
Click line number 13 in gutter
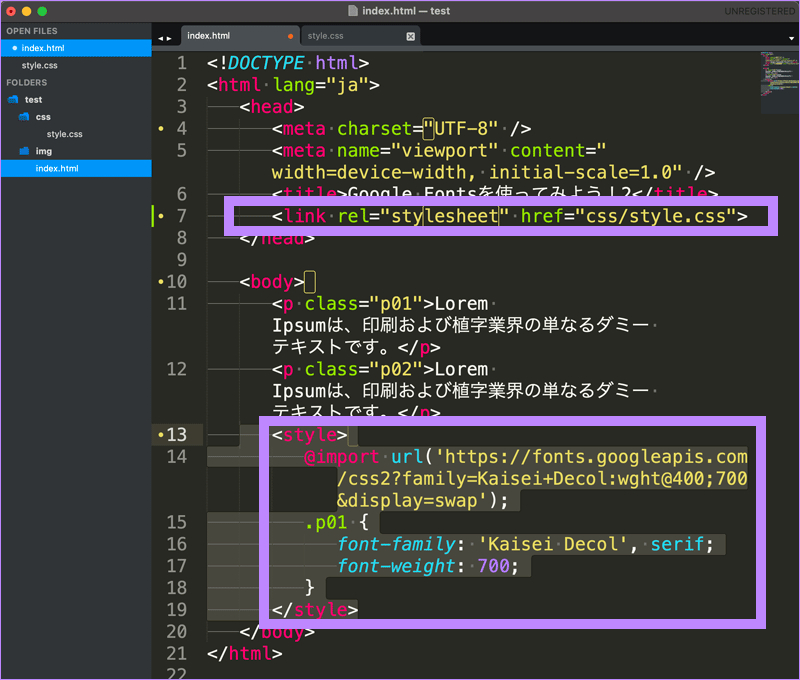177,434
